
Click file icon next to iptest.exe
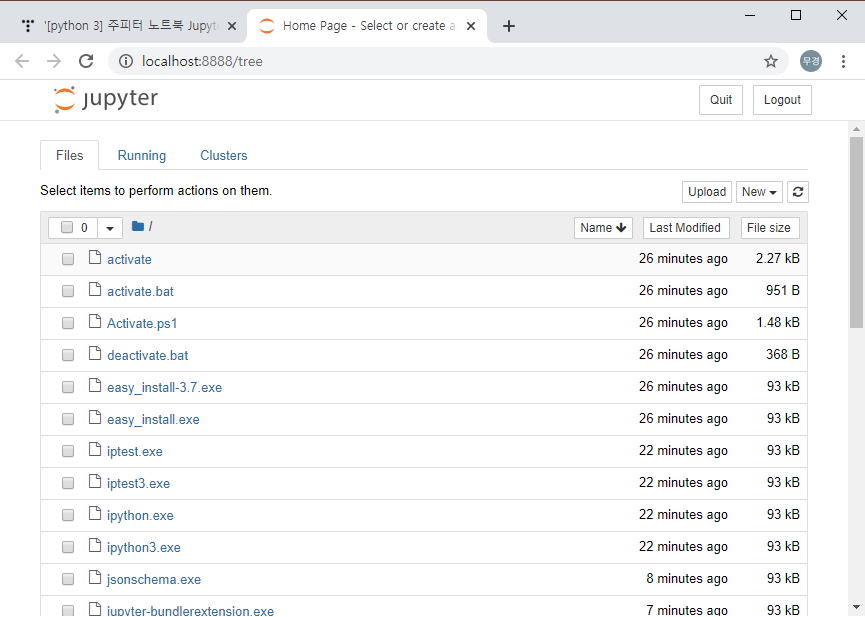95,449
